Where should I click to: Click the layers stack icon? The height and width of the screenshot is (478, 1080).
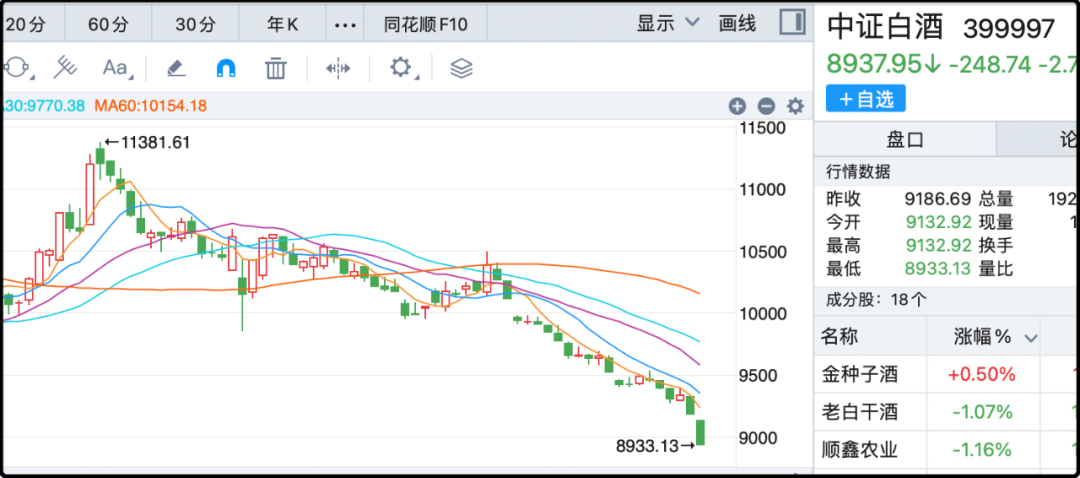(x=461, y=68)
